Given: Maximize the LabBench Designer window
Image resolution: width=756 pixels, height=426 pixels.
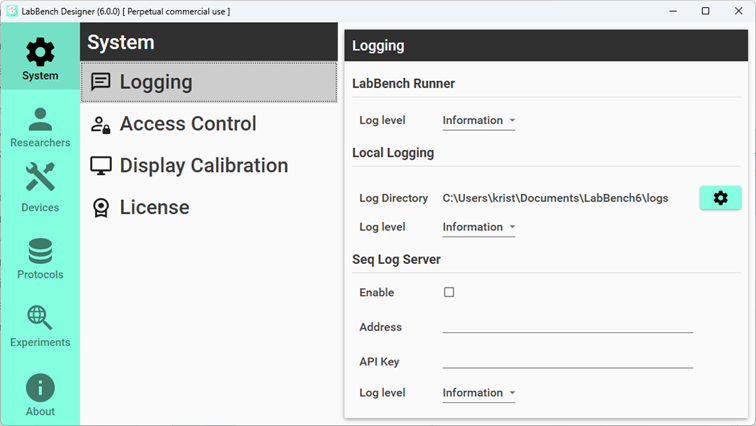Looking at the screenshot, I should pyautogui.click(x=705, y=11).
